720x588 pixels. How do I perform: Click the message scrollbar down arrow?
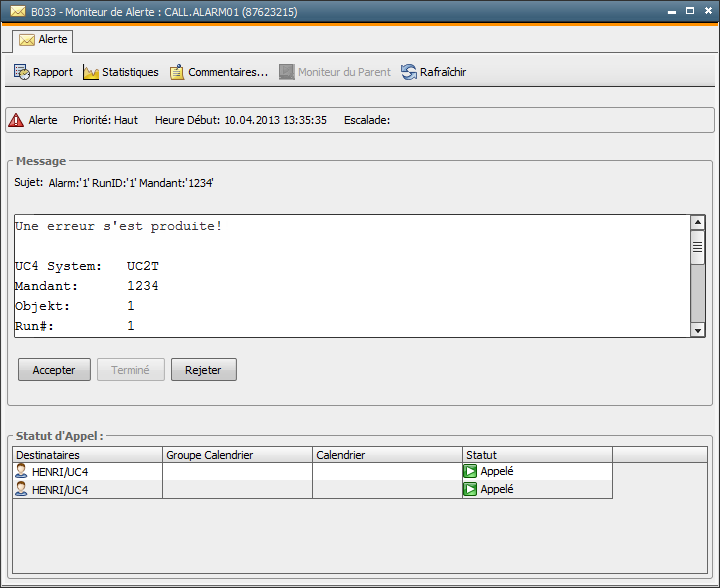(698, 329)
